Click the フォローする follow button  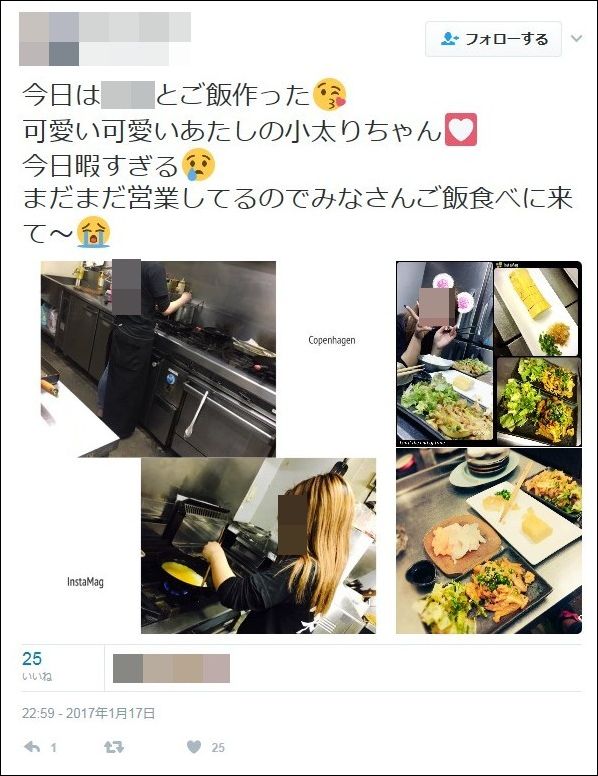pyautogui.click(x=493, y=39)
